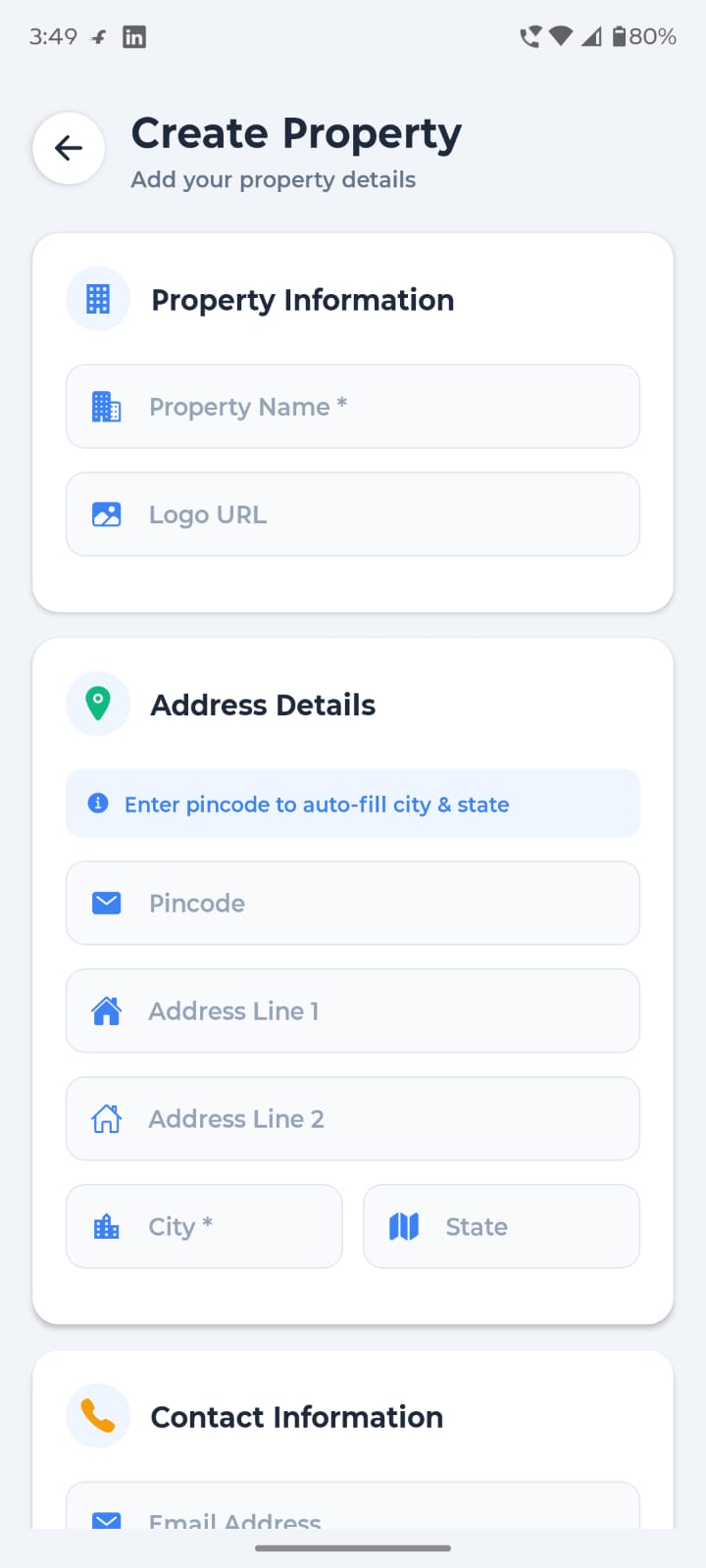Tap the LinkedIn notification icon in status bar
Image resolution: width=706 pixels, height=1568 pixels.
[x=134, y=37]
